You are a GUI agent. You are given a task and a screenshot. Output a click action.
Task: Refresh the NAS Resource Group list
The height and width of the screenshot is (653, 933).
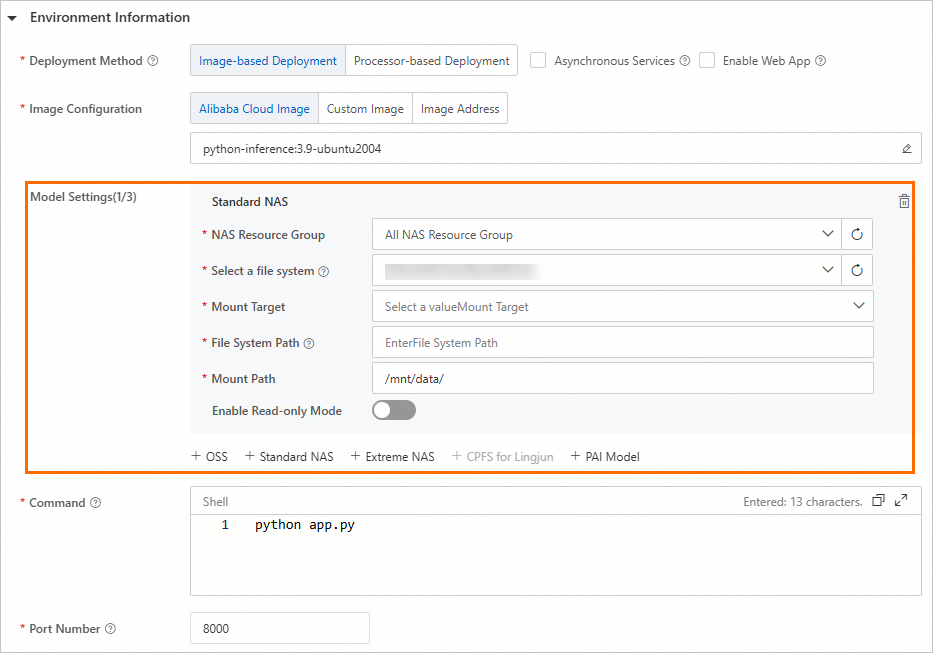click(x=857, y=234)
